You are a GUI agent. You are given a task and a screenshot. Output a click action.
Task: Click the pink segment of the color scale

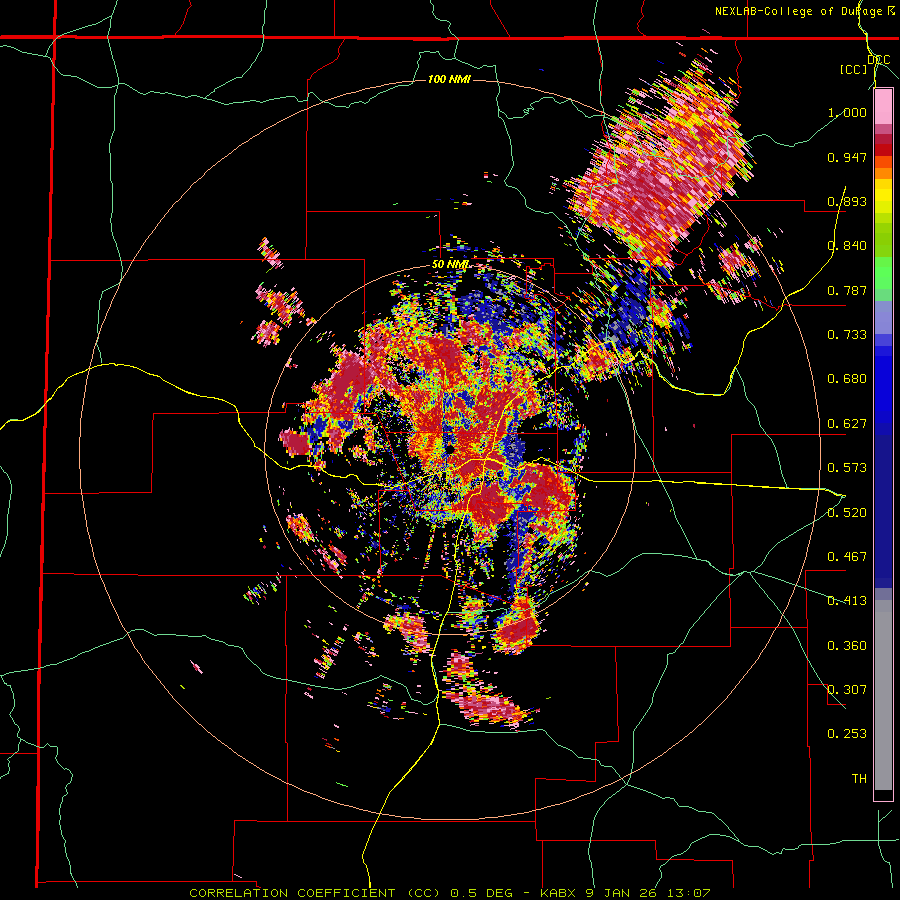(x=883, y=107)
